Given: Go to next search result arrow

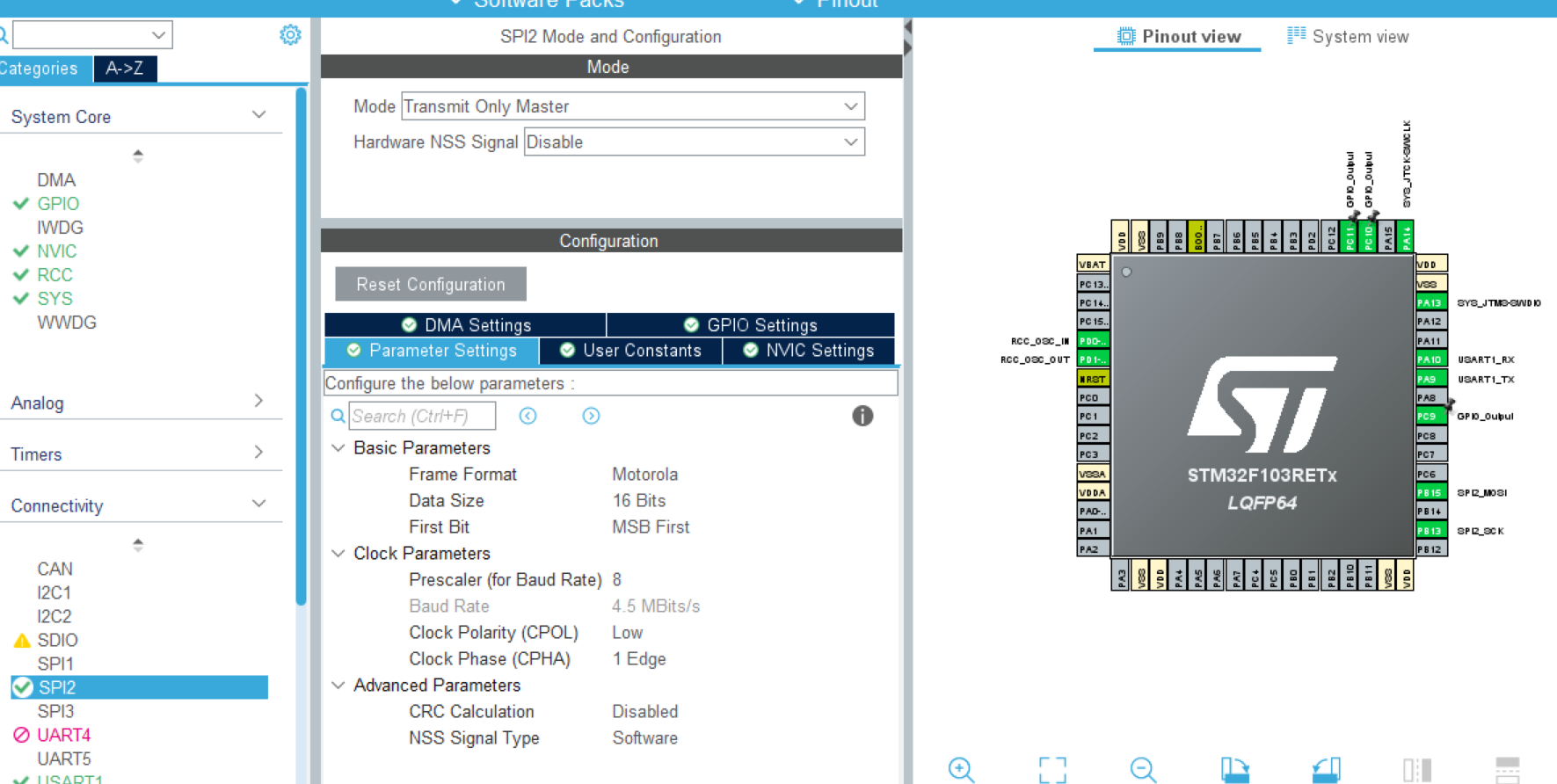Looking at the screenshot, I should [591, 416].
